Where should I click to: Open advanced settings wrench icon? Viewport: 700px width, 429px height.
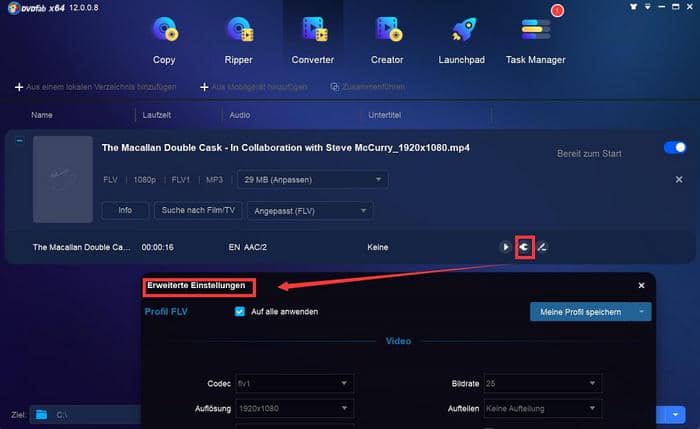tap(525, 247)
